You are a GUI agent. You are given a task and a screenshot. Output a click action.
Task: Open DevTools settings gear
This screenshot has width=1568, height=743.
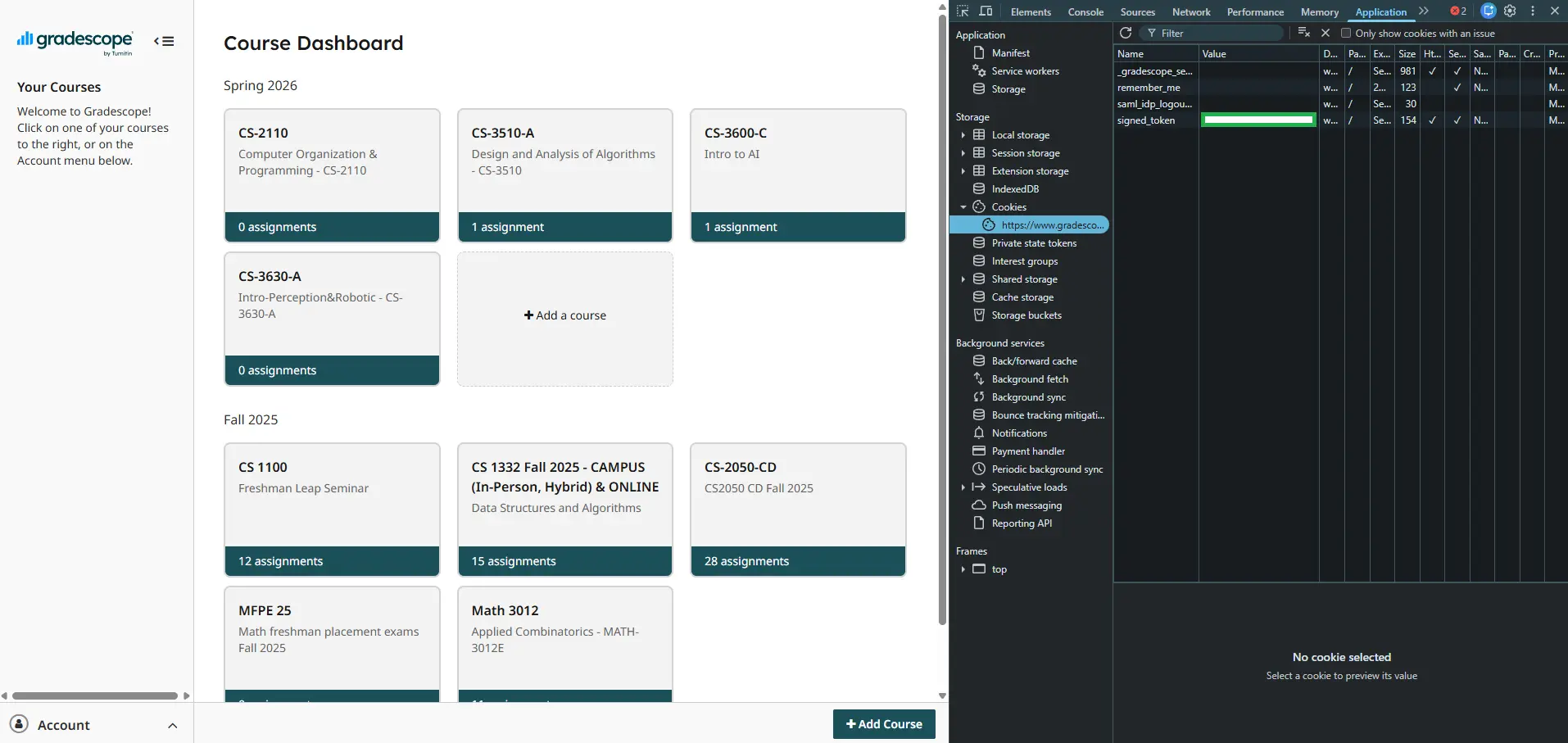point(1510,11)
